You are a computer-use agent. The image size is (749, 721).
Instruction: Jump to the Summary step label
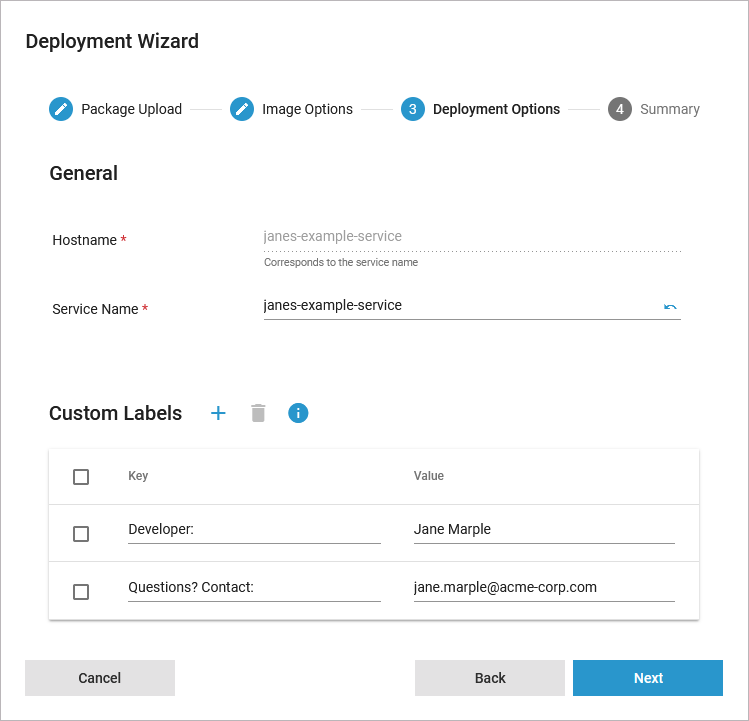(669, 110)
